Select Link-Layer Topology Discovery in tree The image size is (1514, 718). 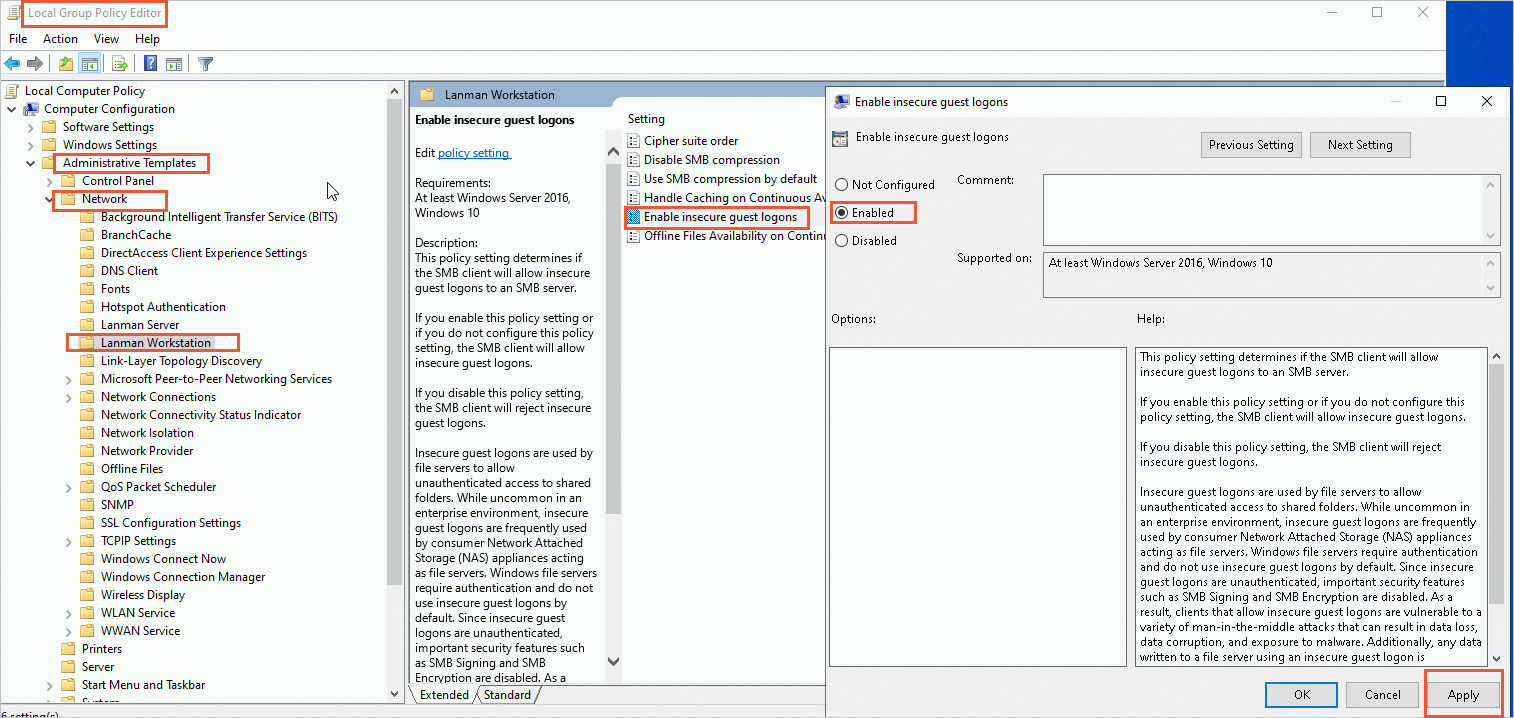click(181, 361)
